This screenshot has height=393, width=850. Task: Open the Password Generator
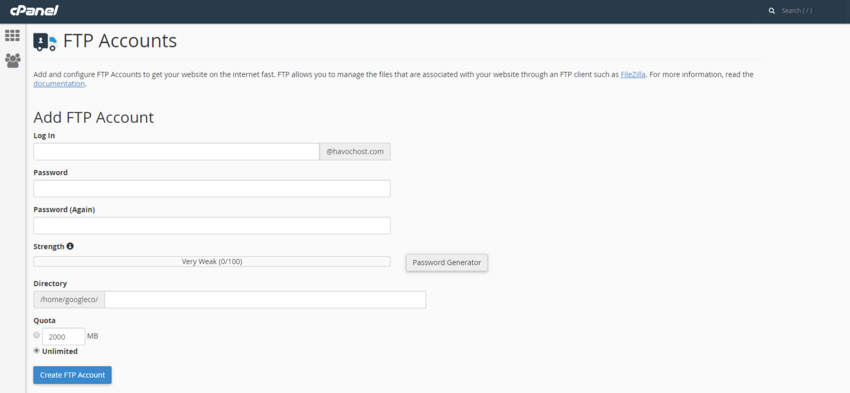pyautogui.click(x=447, y=262)
